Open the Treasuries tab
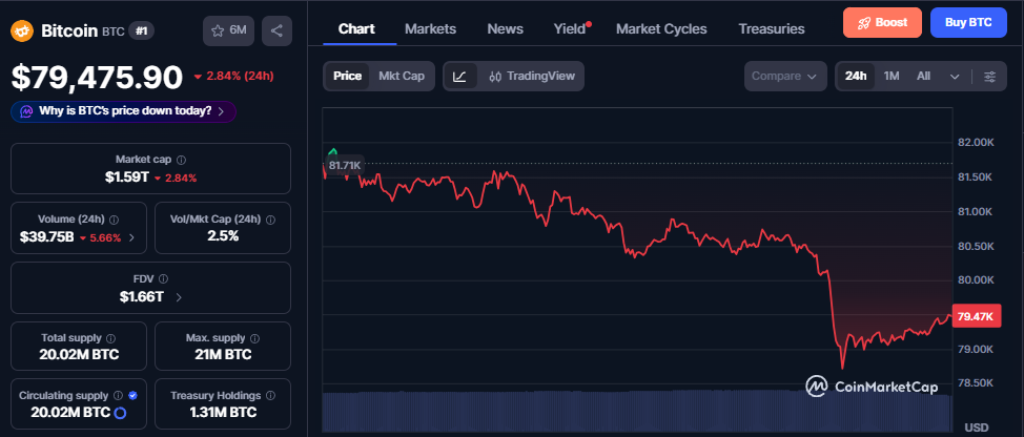1024x437 pixels. pyautogui.click(x=771, y=29)
